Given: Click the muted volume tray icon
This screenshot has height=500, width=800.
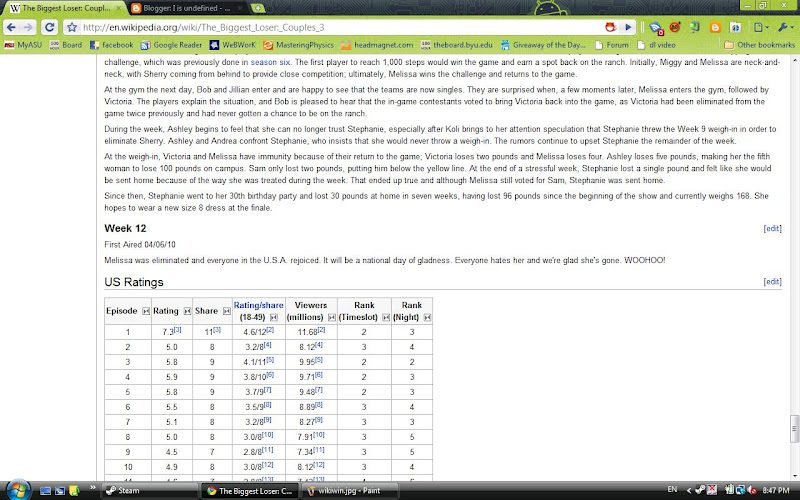Looking at the screenshot, I should (x=752, y=491).
